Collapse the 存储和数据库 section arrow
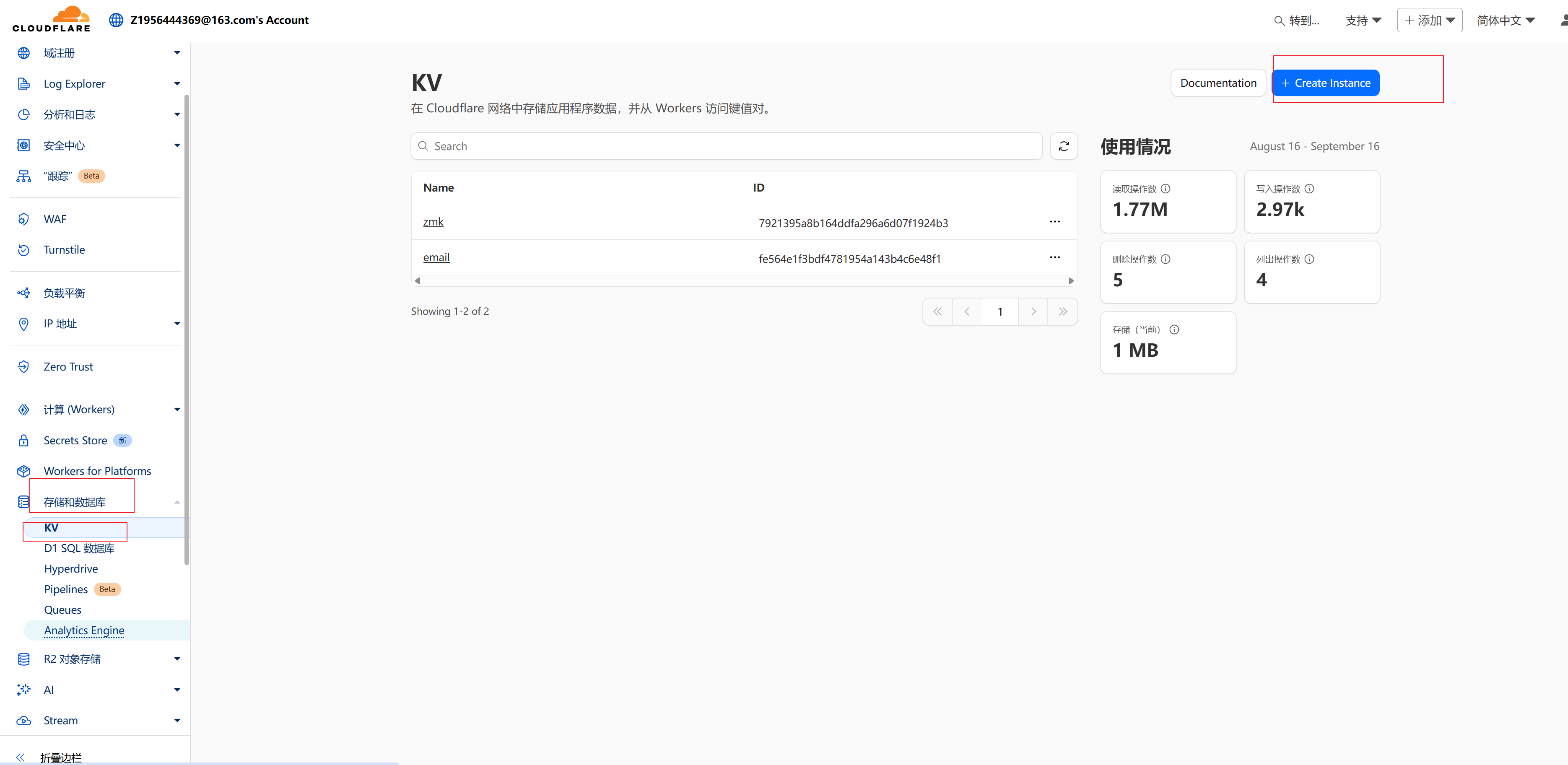 (x=177, y=502)
